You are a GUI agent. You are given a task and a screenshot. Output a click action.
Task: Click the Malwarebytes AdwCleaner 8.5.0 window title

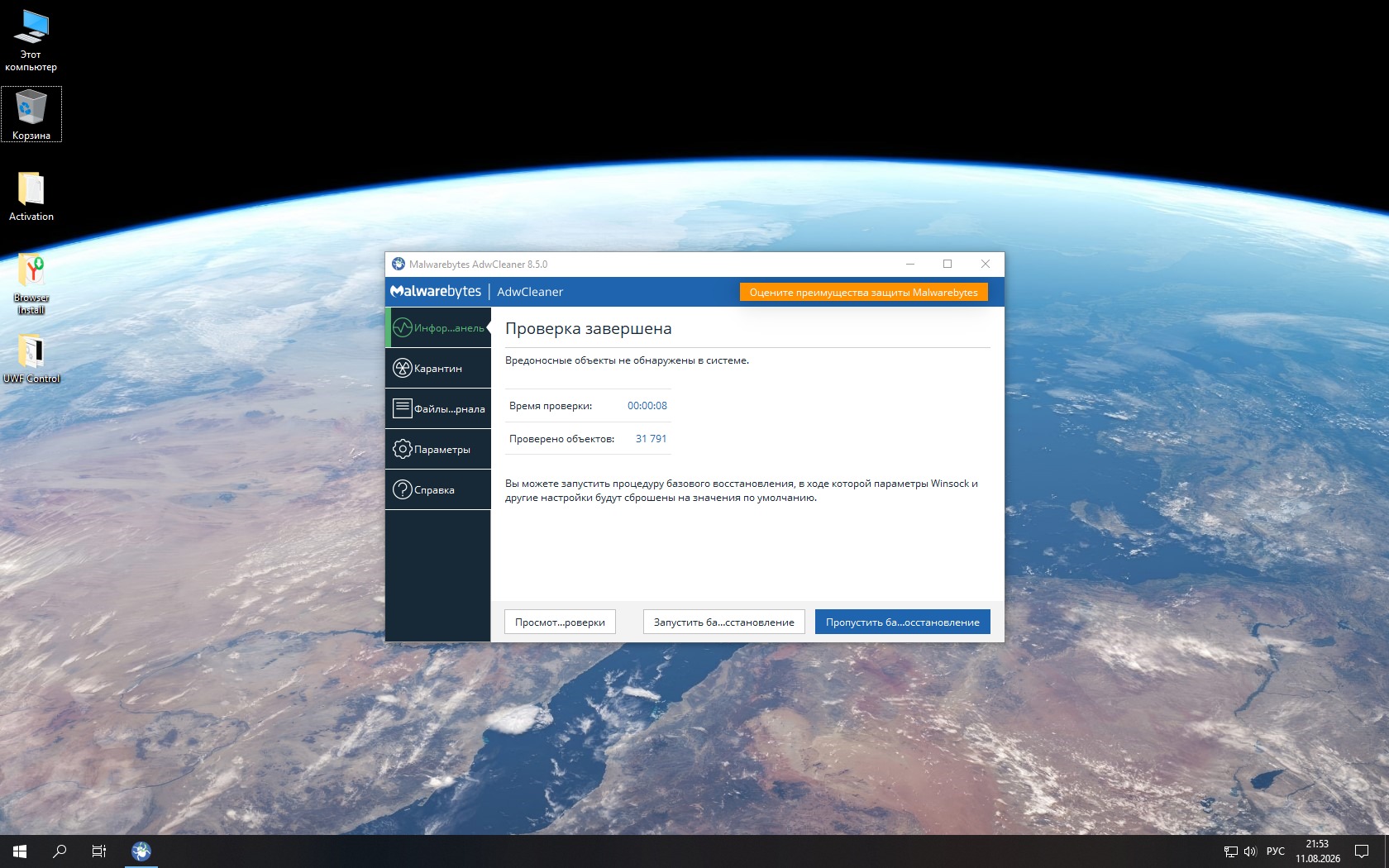point(478,265)
